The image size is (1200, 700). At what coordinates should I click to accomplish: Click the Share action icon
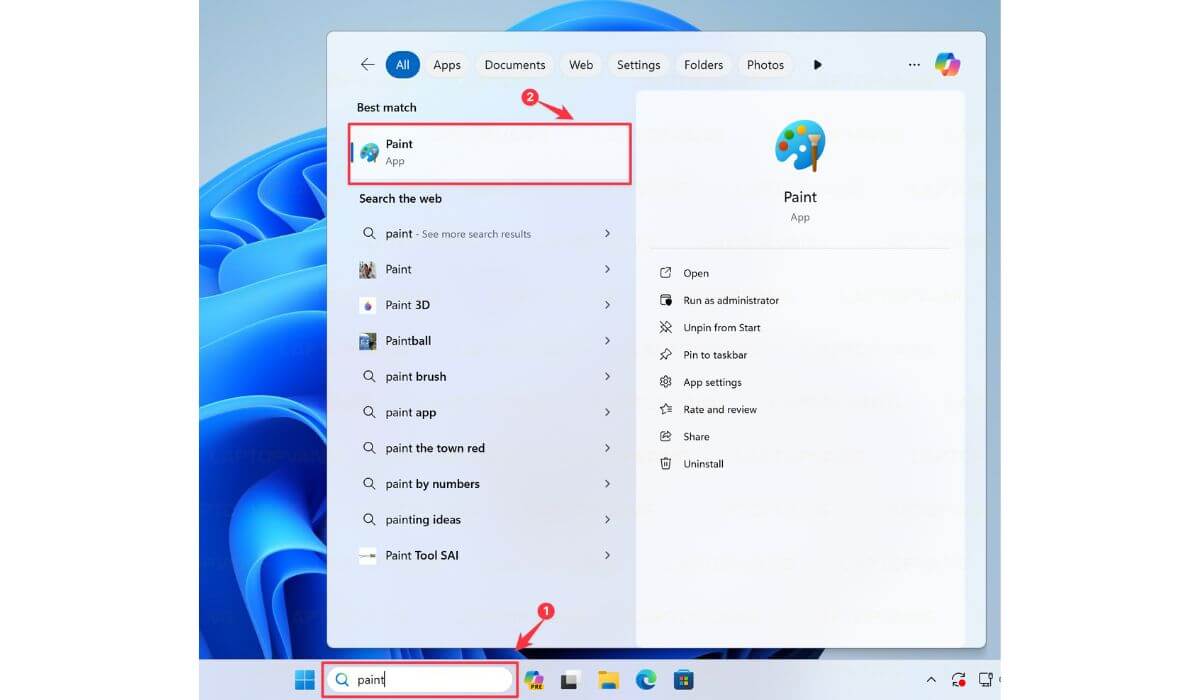666,437
